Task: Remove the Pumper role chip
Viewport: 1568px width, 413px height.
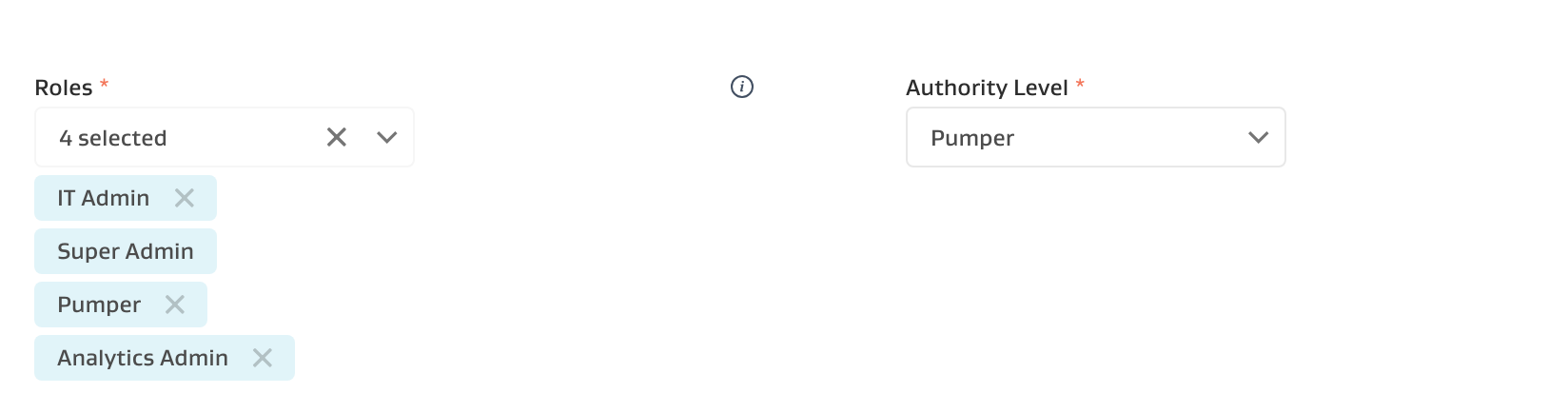Action: tap(175, 305)
